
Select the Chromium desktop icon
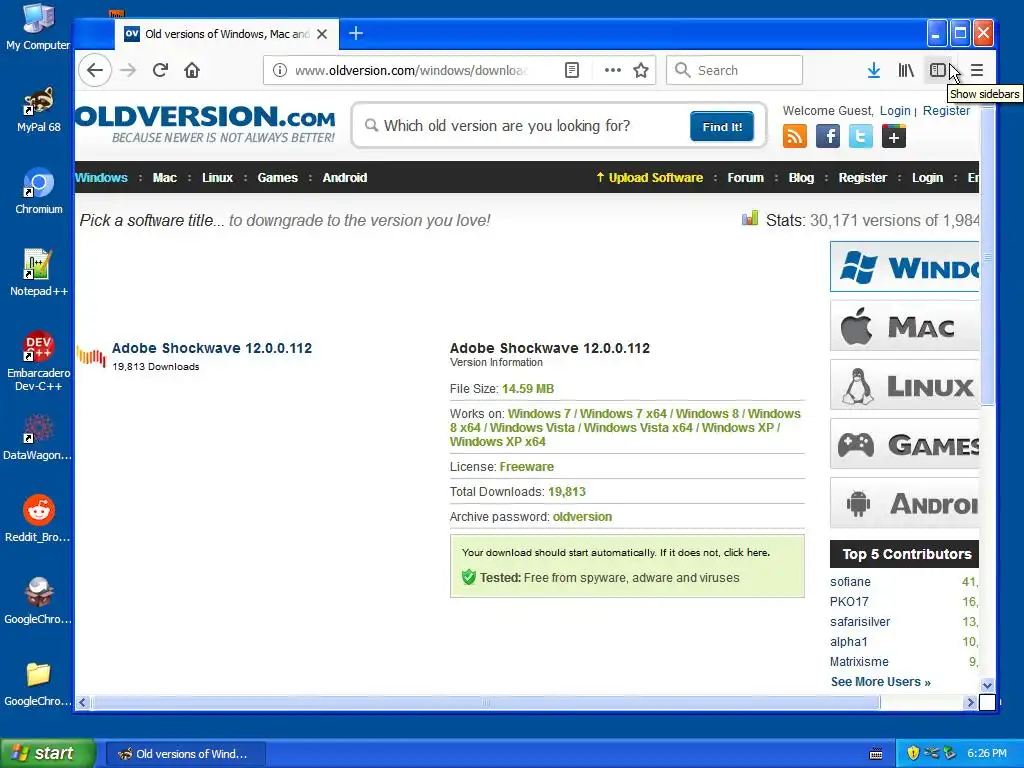click(x=39, y=191)
